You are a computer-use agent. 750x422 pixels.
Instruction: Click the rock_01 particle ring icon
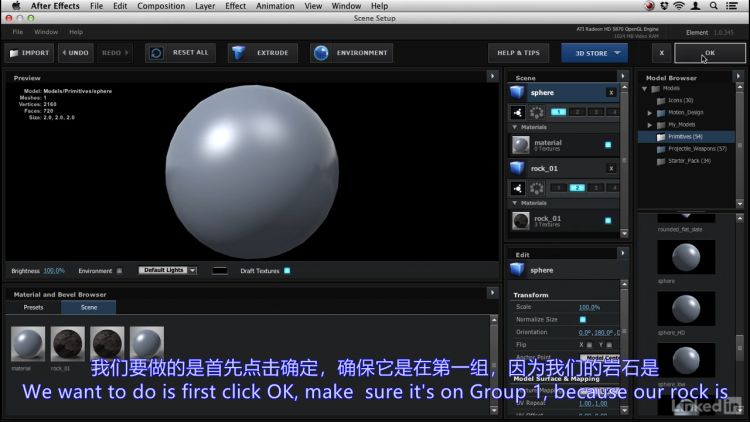536,189
